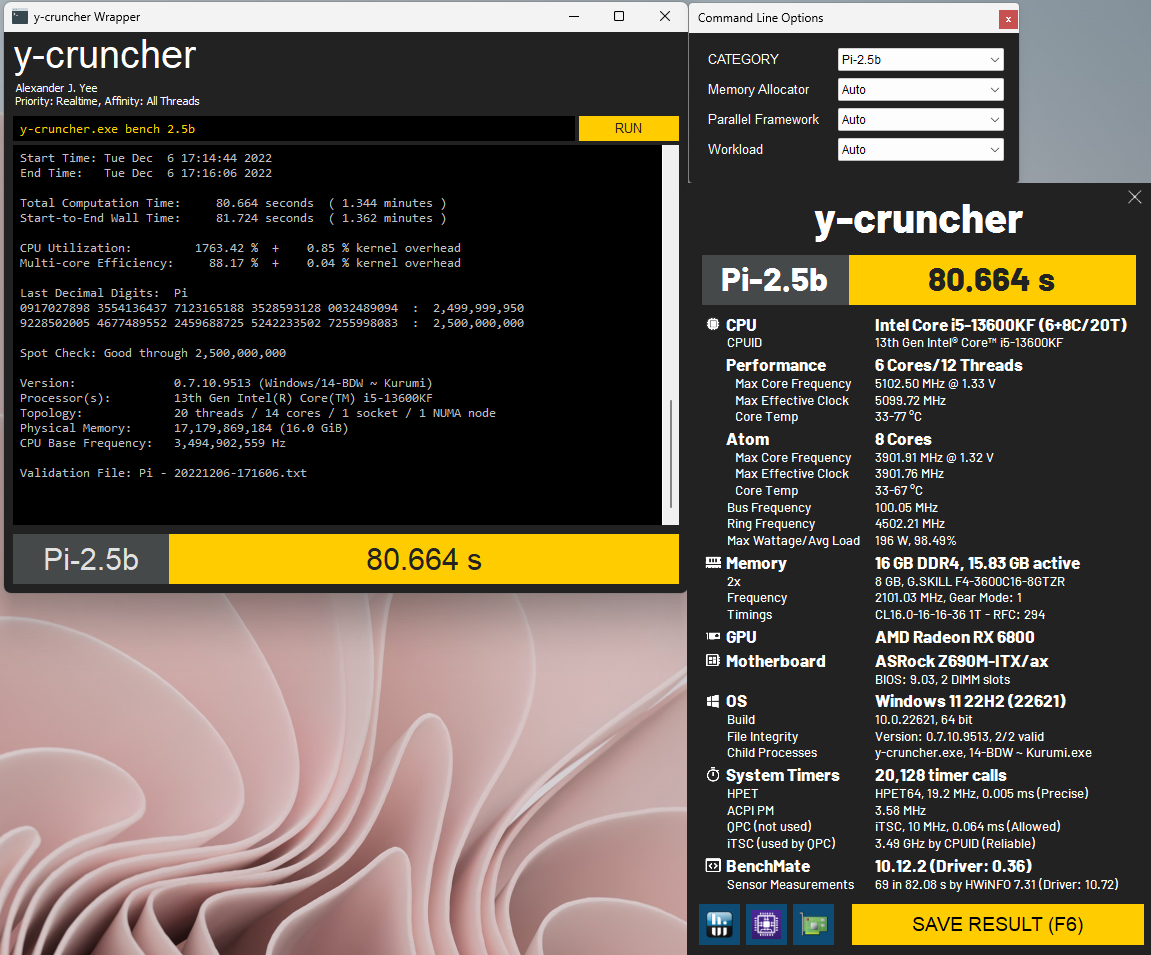Open the Parallel Framework dropdown
Image resolution: width=1151 pixels, height=955 pixels.
pyautogui.click(x=921, y=120)
